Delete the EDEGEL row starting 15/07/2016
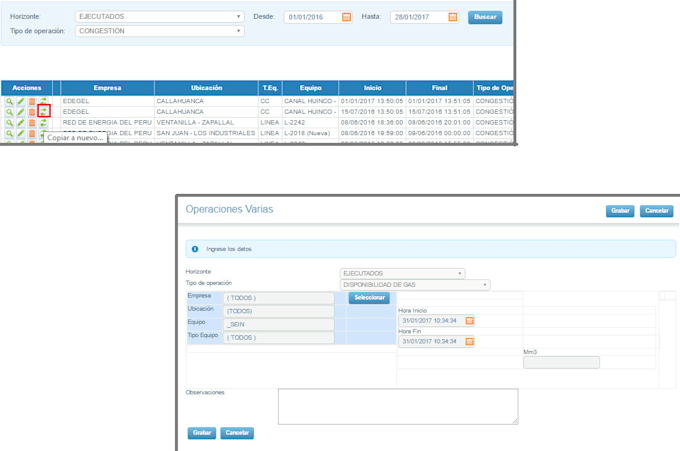Image resolution: width=680 pixels, height=451 pixels. point(32,112)
